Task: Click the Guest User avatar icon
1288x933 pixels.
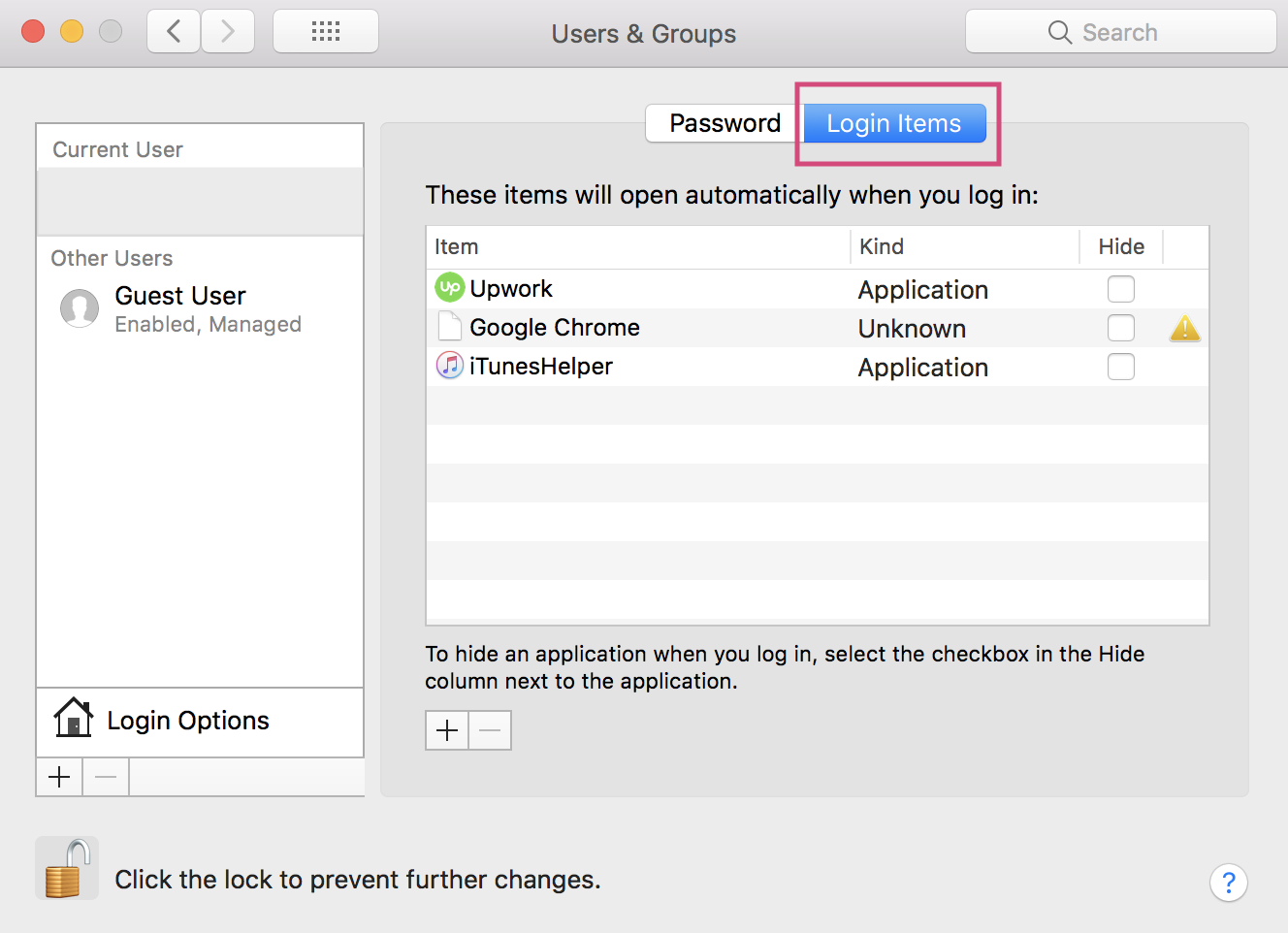Action: pos(80,308)
